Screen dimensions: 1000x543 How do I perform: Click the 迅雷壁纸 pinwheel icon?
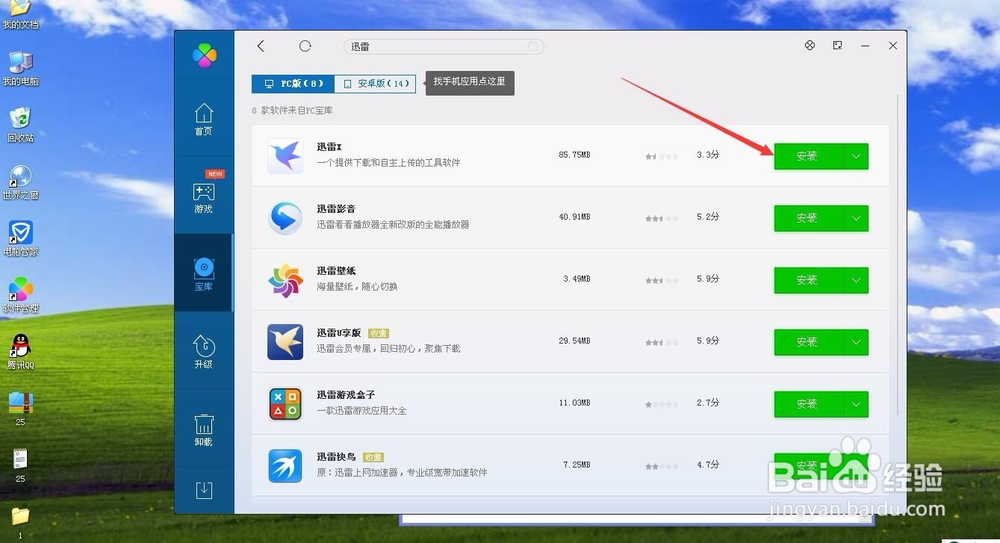pos(285,279)
